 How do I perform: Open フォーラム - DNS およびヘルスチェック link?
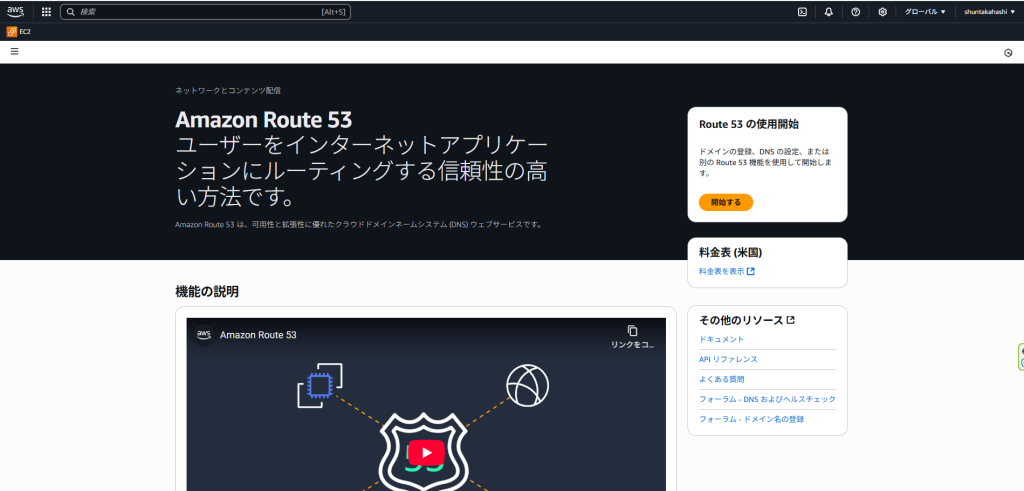(767, 400)
